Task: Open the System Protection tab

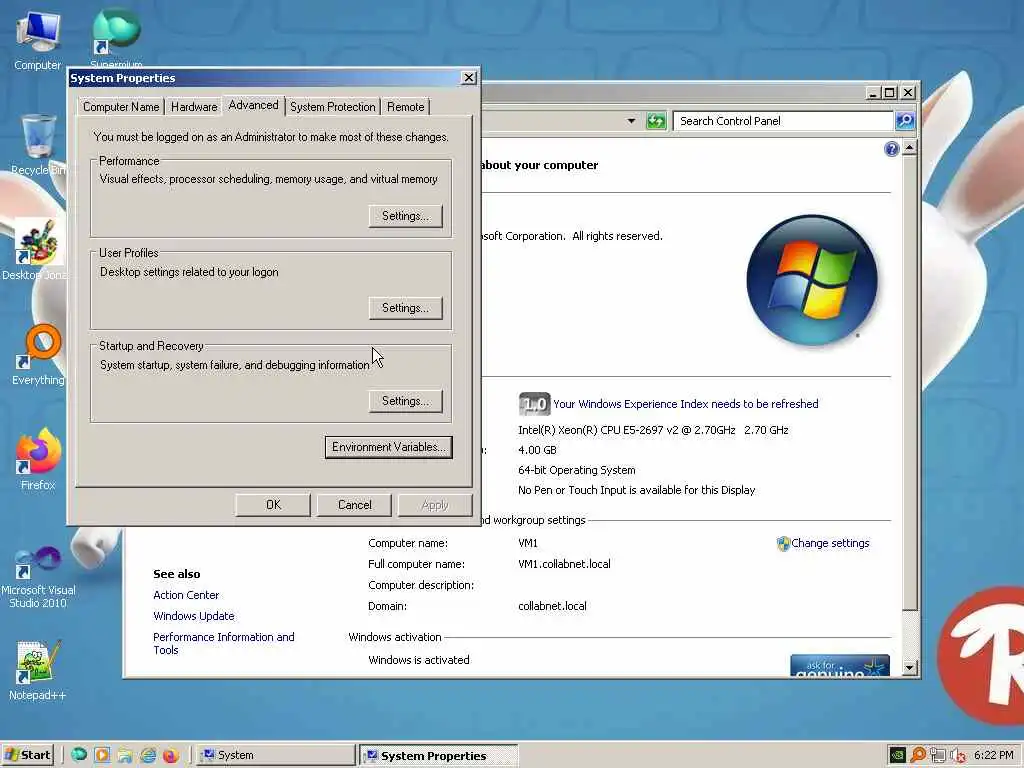Action: coord(332,106)
